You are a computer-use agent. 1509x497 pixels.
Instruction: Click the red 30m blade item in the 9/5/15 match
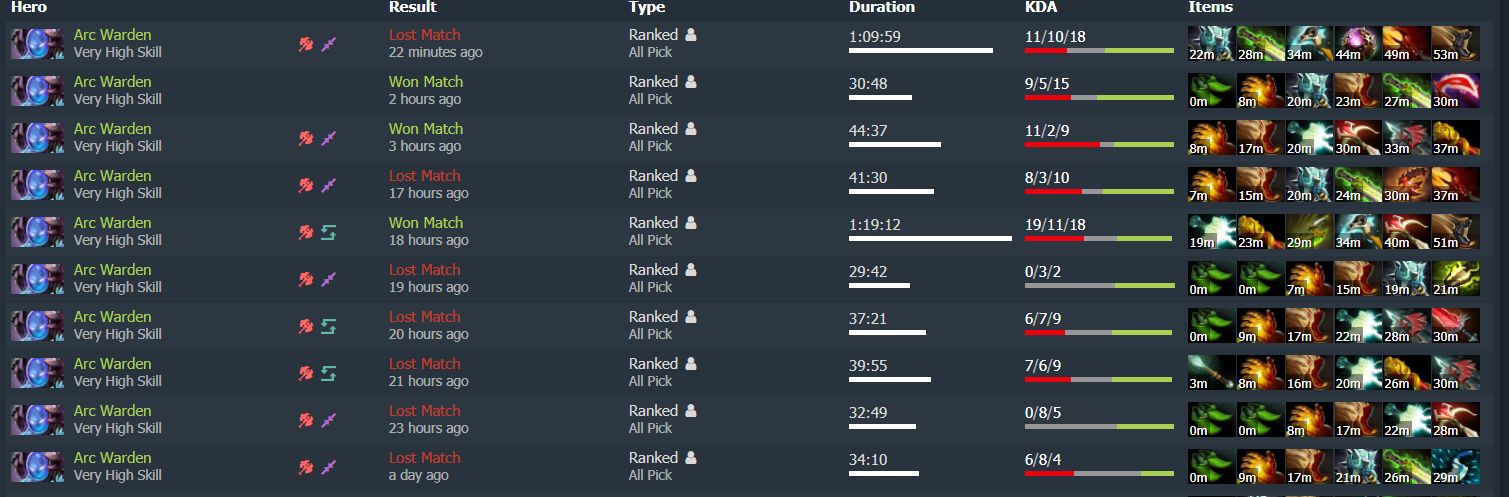point(1455,91)
